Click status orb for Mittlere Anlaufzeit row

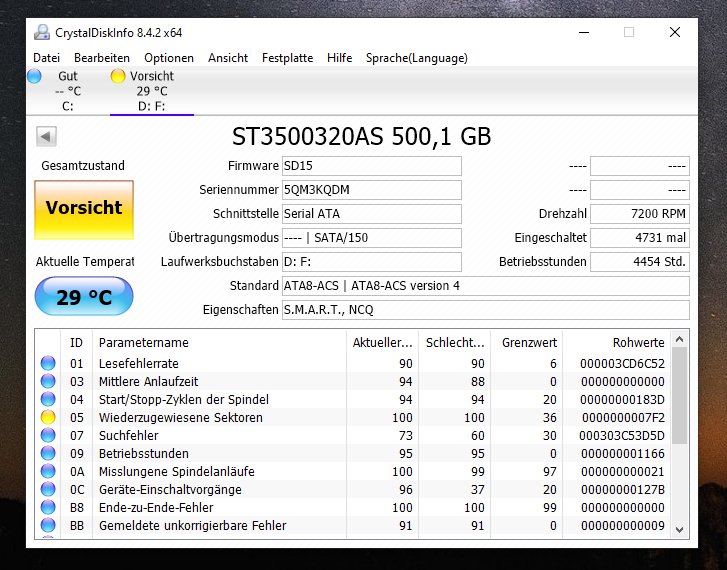pyautogui.click(x=48, y=381)
